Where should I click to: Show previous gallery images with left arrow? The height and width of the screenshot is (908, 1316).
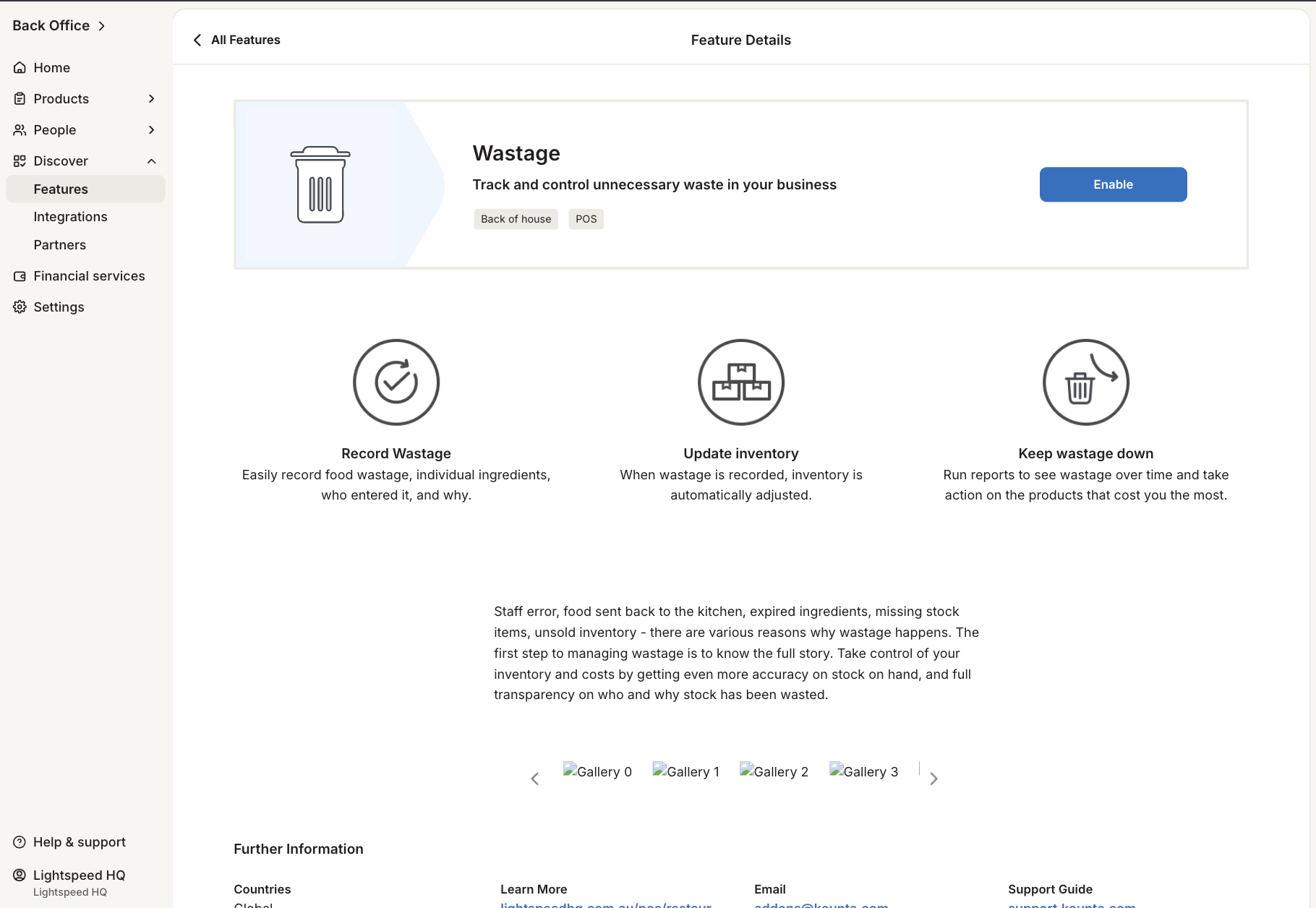click(535, 779)
